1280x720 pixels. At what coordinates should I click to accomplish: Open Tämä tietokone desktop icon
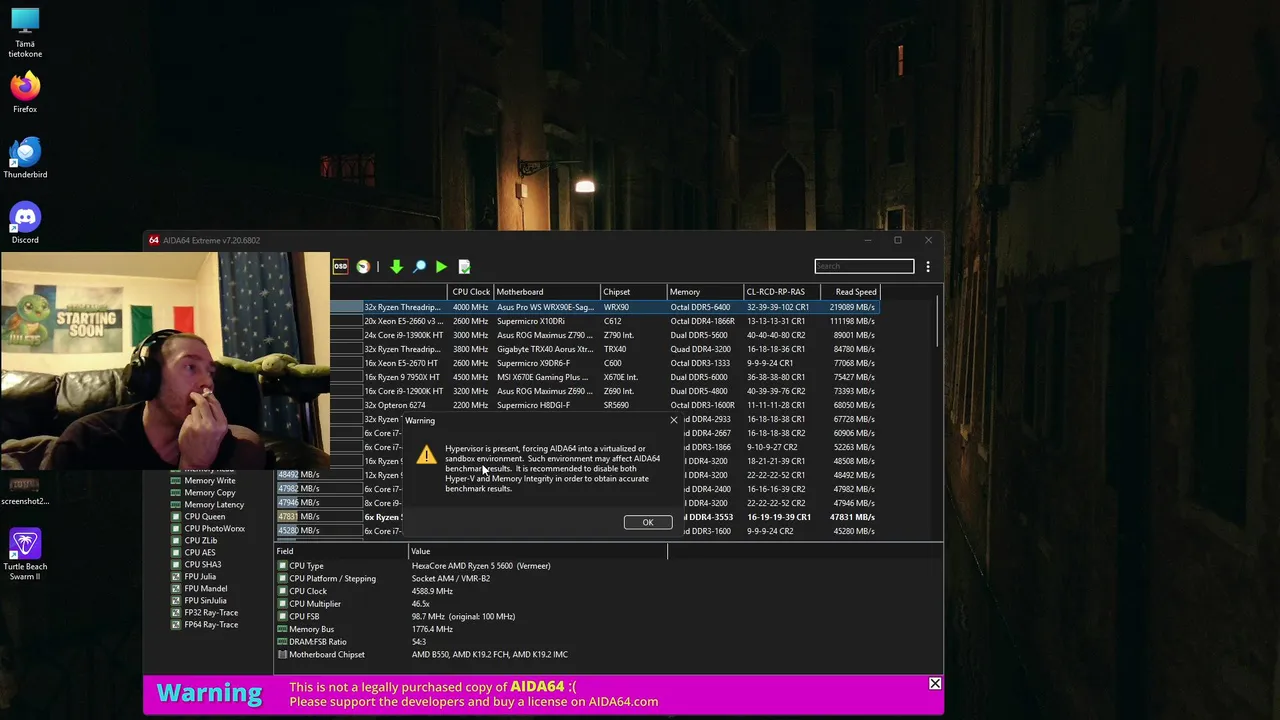25,32
